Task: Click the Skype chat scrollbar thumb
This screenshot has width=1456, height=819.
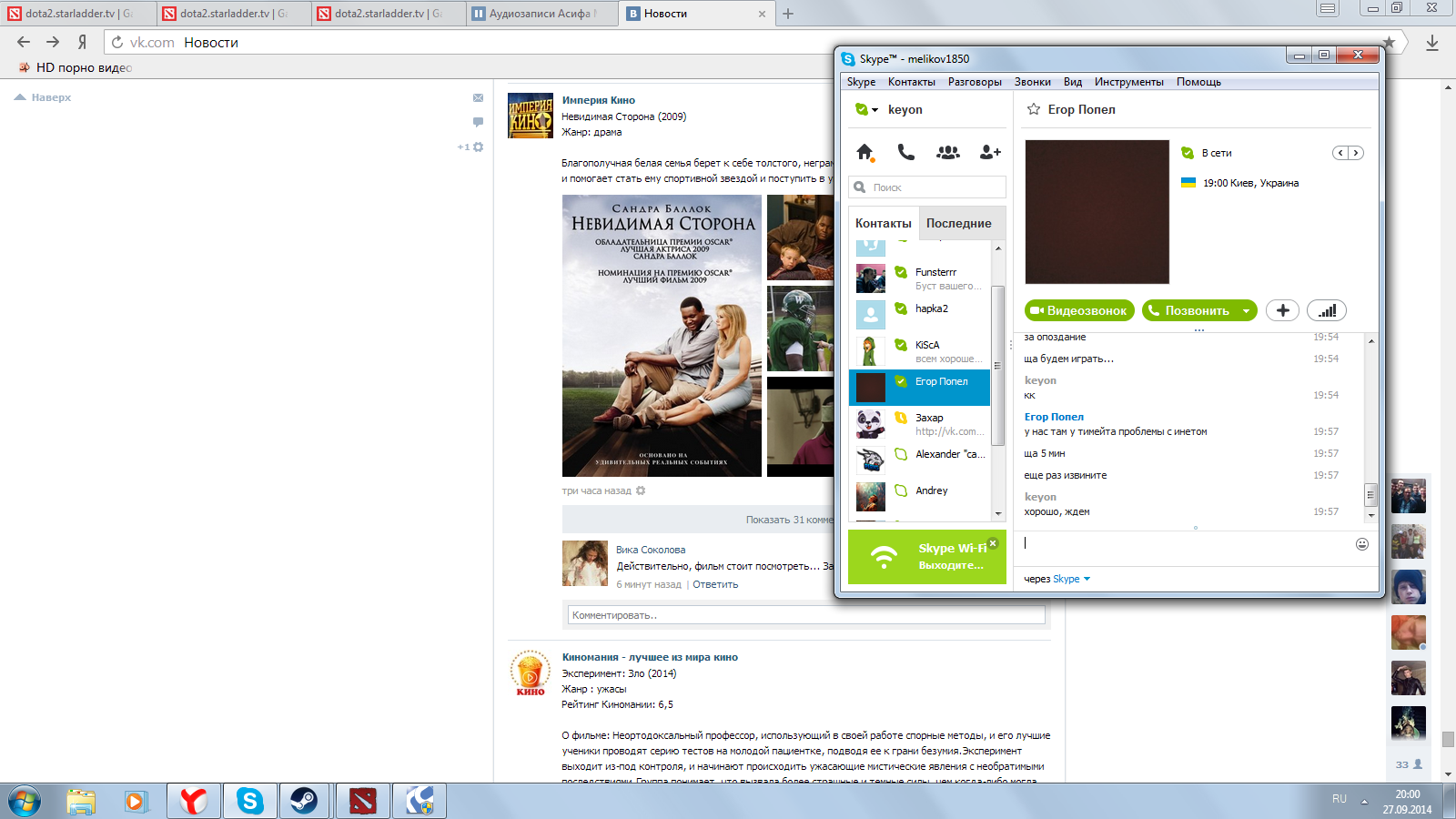Action: [1370, 495]
